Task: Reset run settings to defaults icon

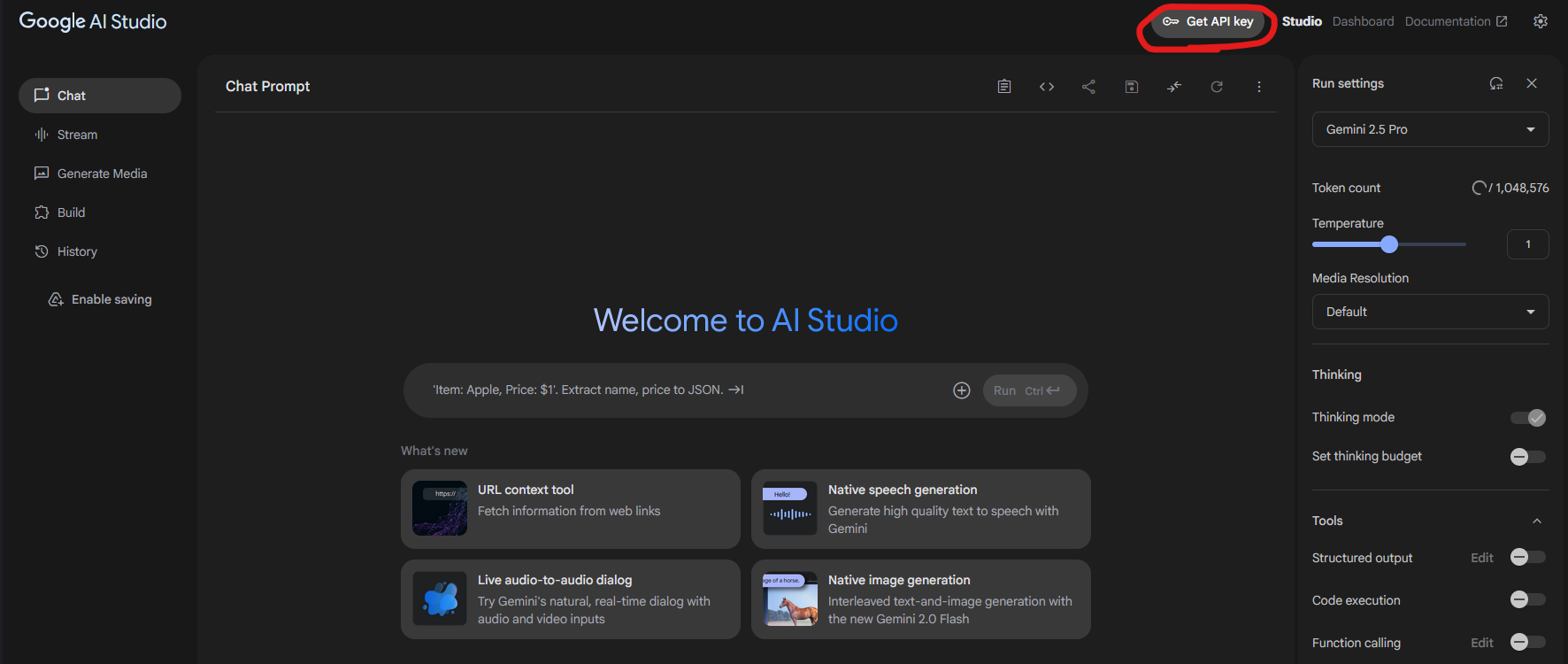Action: (x=1496, y=83)
